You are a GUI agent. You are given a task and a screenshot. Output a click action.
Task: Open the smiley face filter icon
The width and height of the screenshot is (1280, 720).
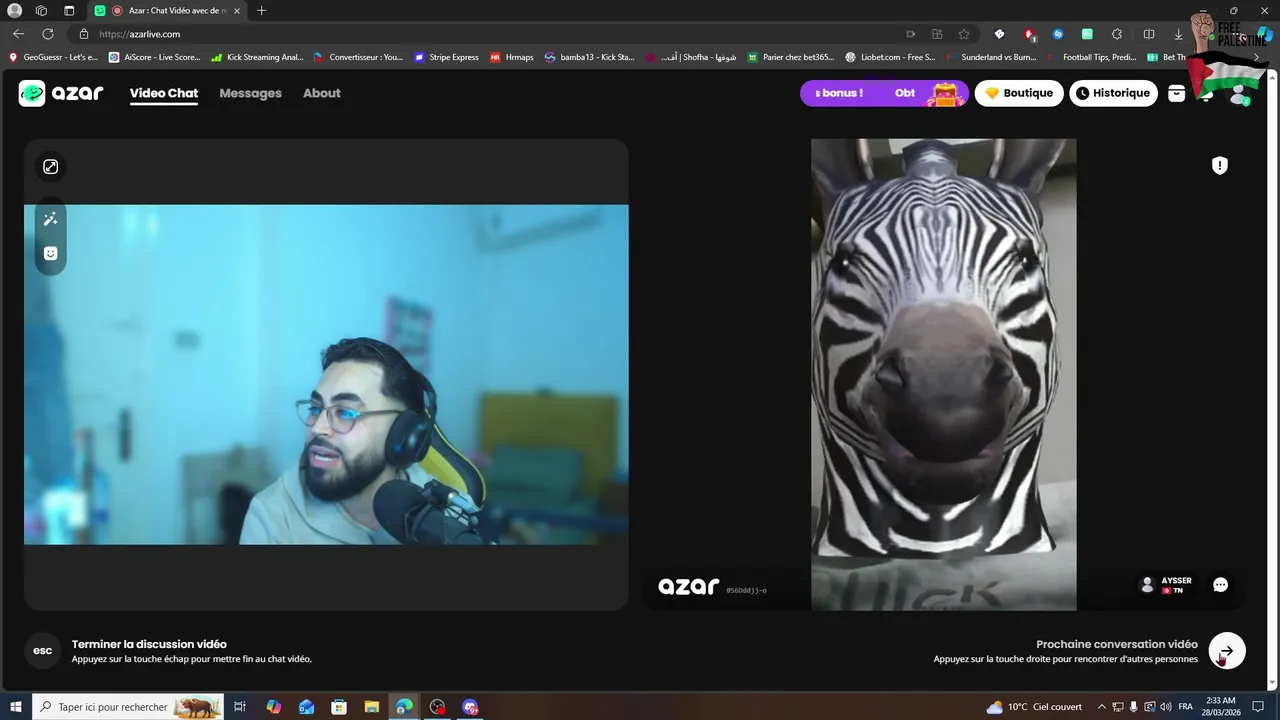click(x=50, y=253)
